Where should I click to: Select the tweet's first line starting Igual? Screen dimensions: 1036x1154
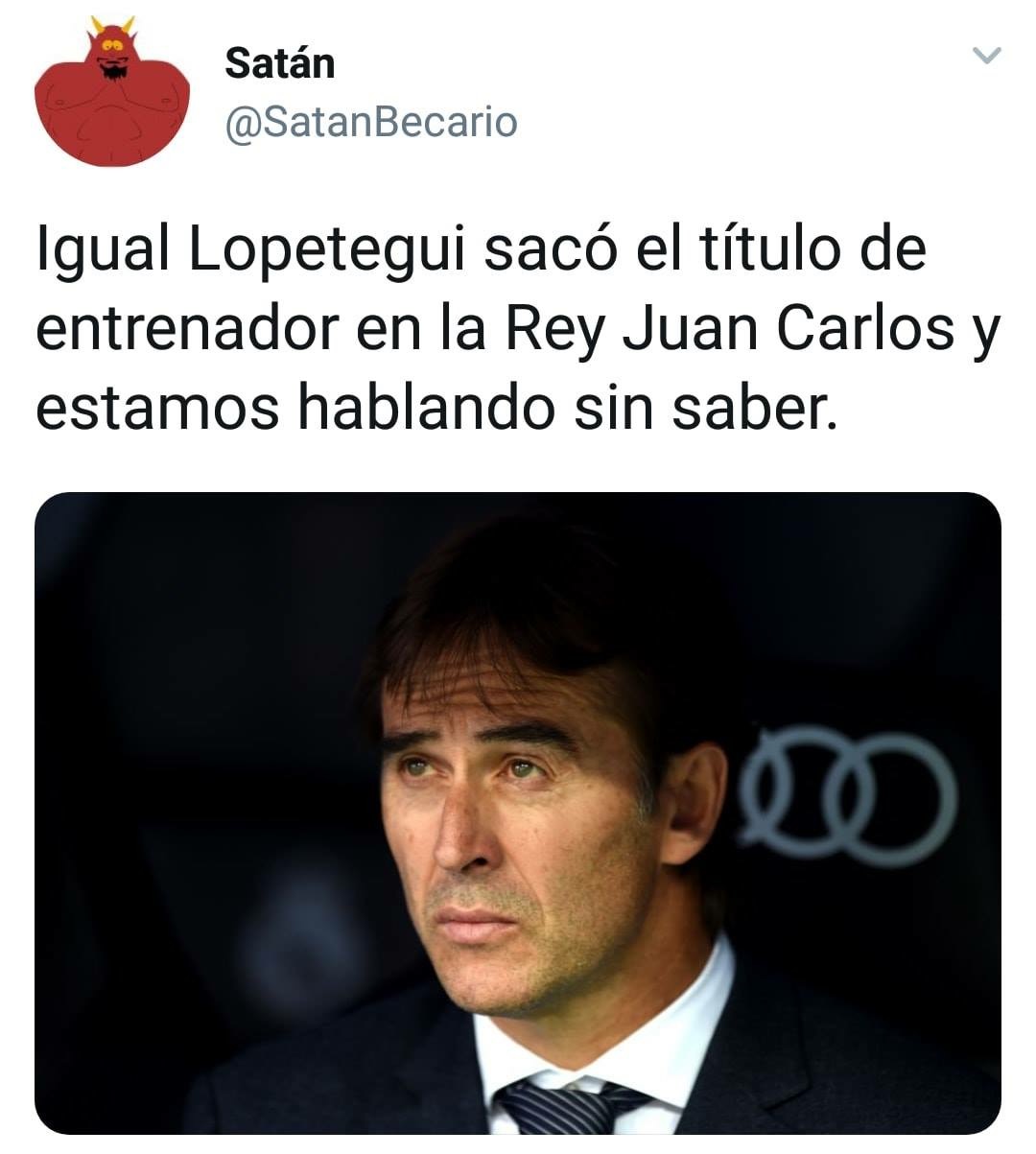(x=482, y=251)
